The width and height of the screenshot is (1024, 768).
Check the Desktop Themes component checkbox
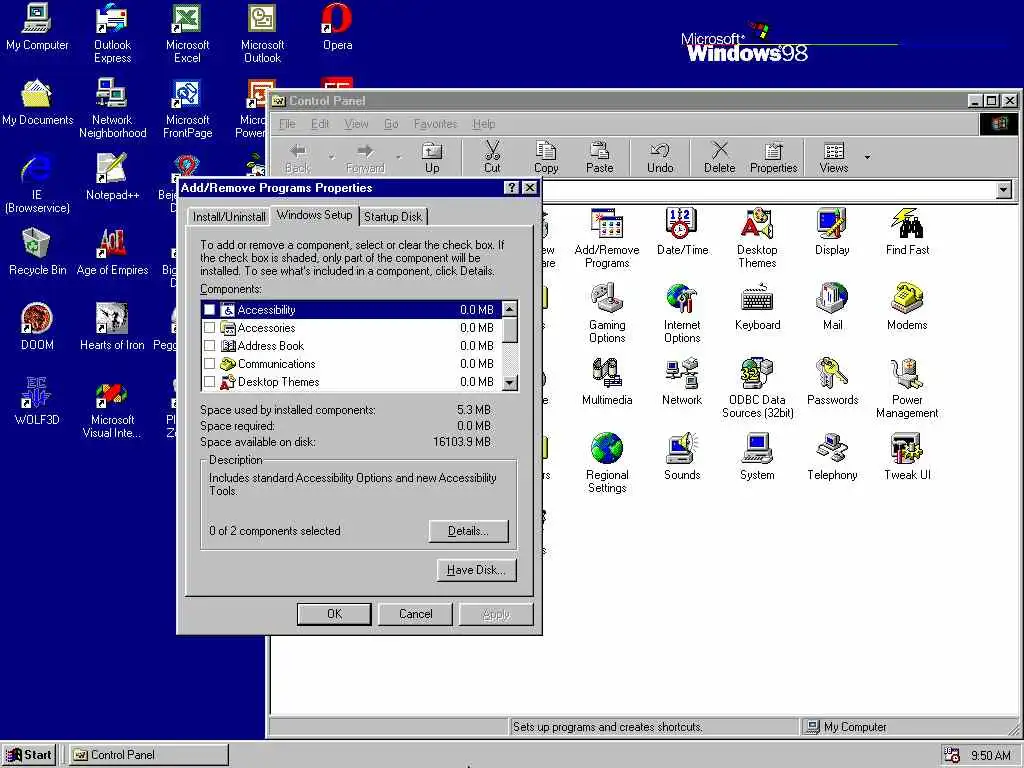pos(210,381)
